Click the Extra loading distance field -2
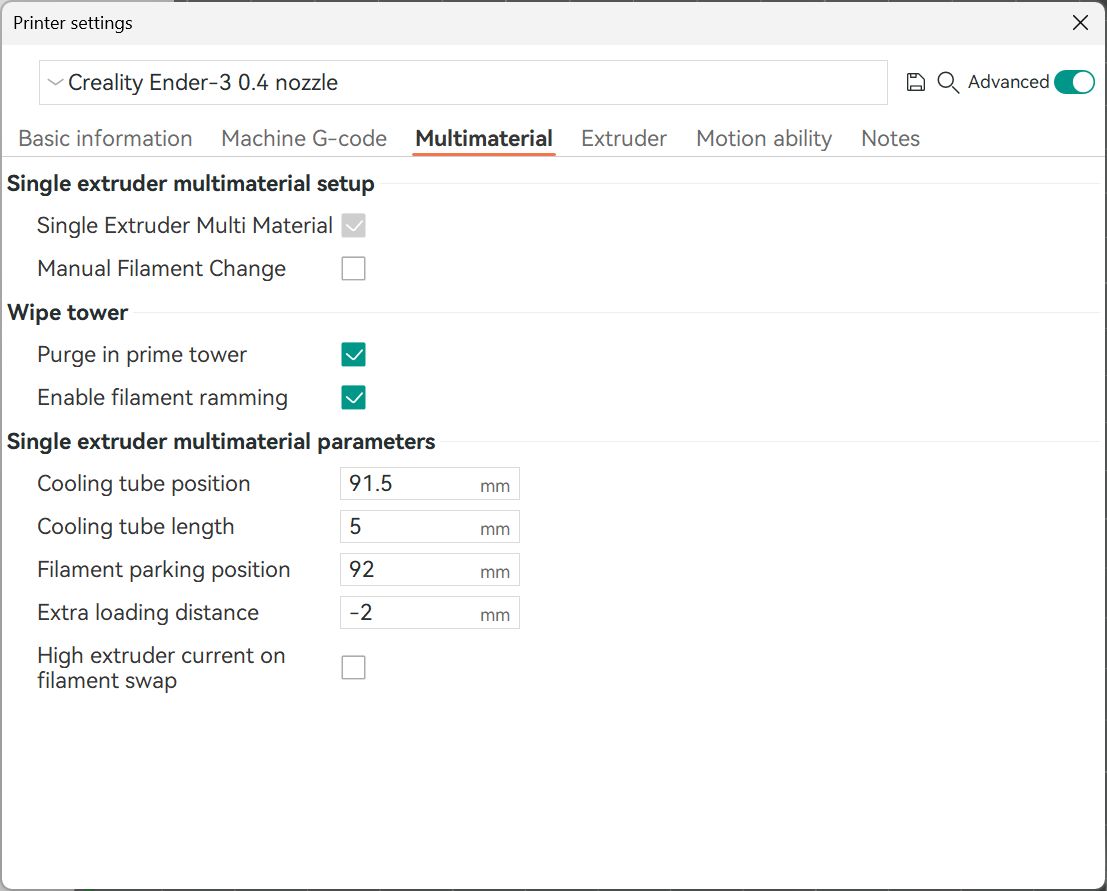This screenshot has height=891, width=1107. coord(430,613)
